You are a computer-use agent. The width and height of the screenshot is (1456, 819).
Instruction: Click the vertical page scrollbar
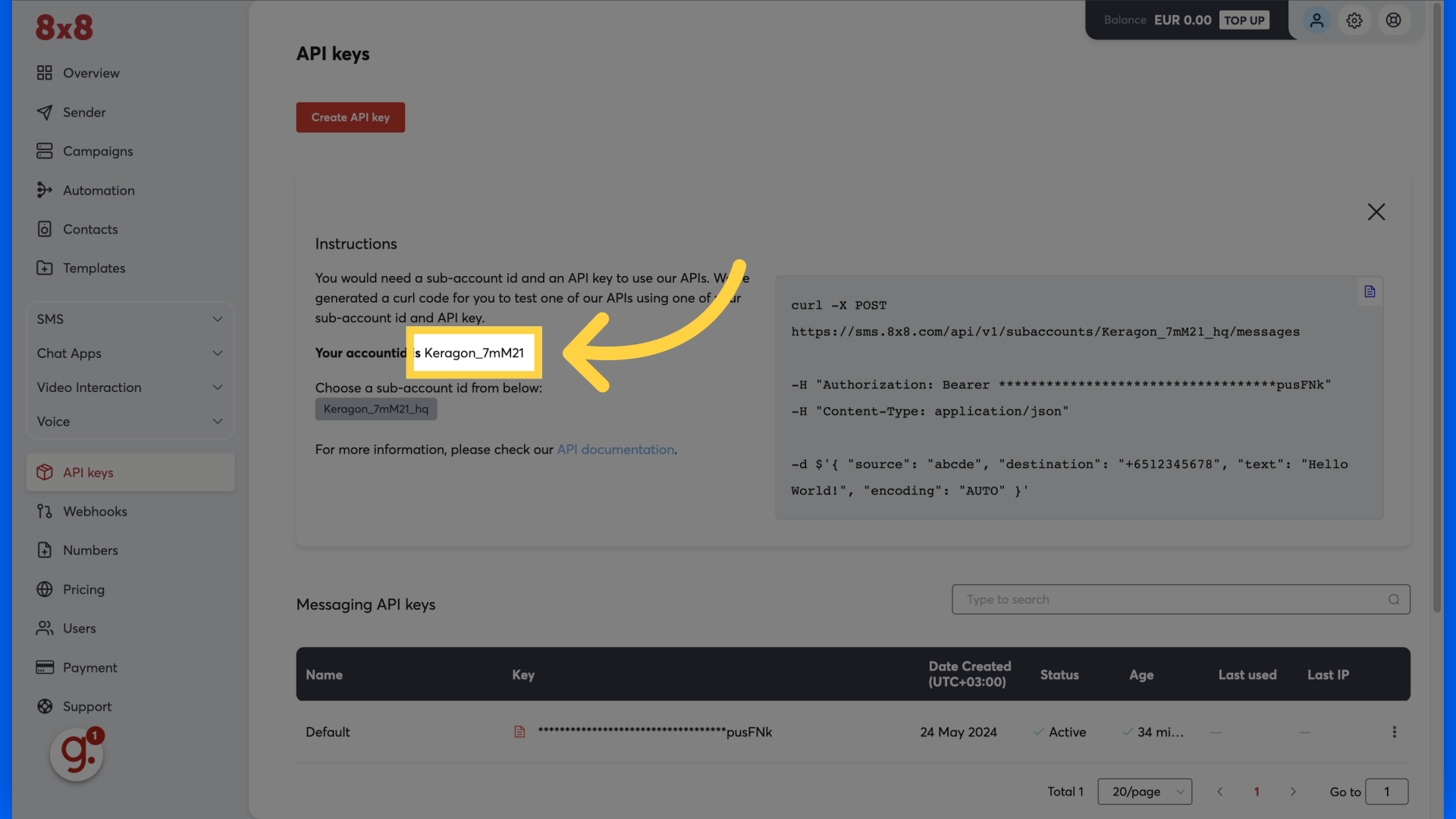pos(1436,307)
